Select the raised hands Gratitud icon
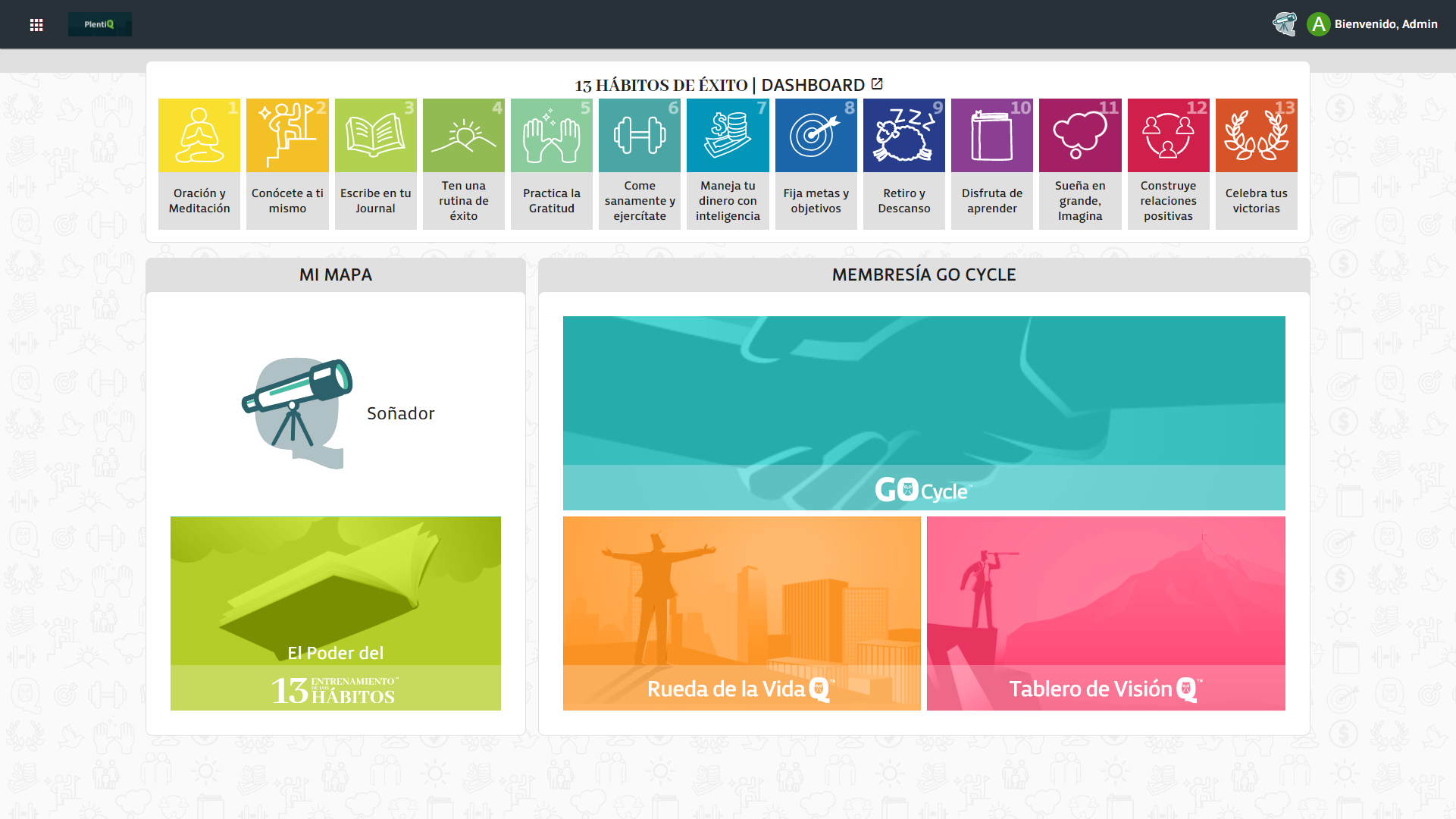1456x819 pixels. point(552,135)
